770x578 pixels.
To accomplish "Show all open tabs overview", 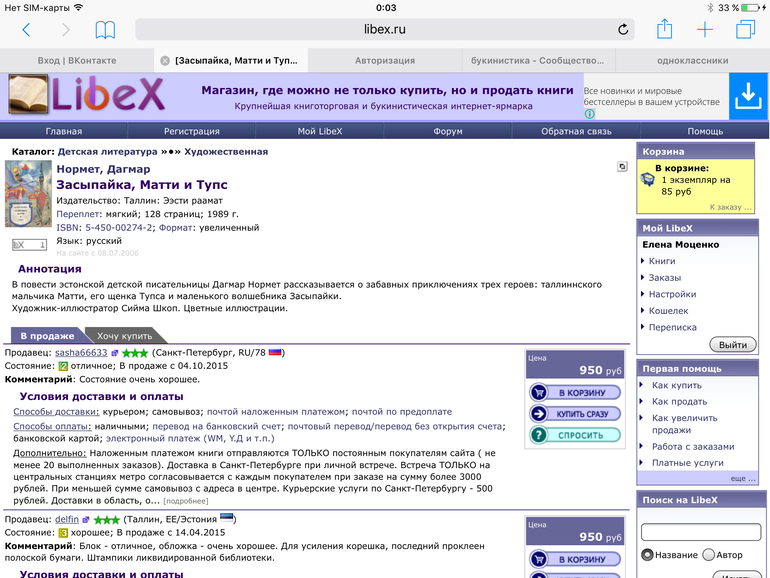I will (745, 30).
